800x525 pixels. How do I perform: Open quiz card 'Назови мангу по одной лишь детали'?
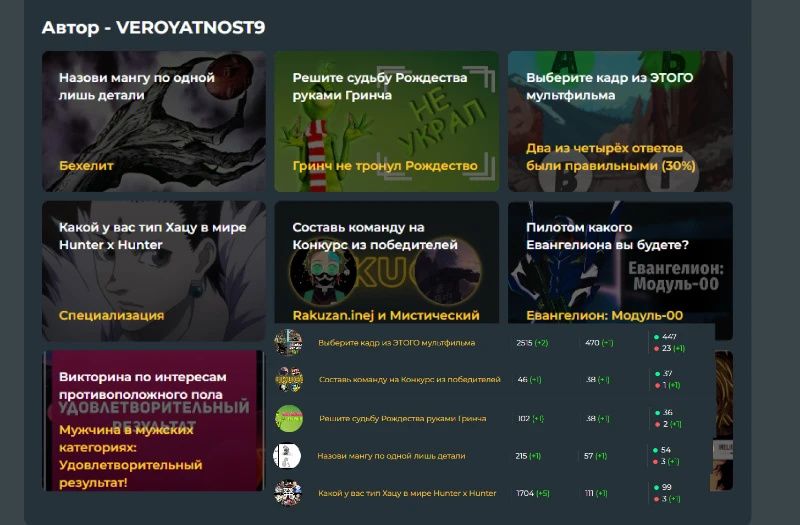pyautogui.click(x=154, y=121)
